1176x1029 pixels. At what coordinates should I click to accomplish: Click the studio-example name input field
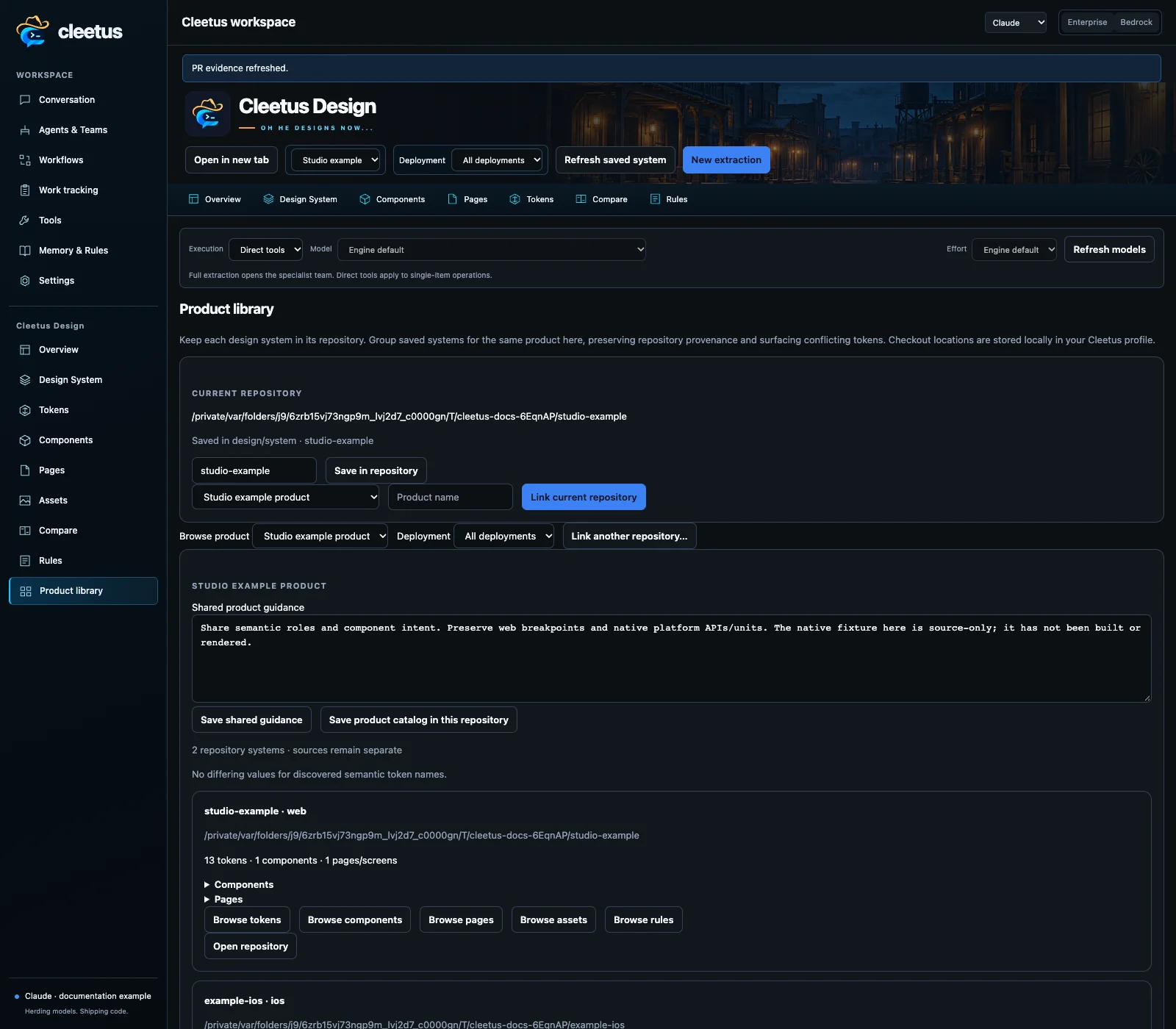[x=254, y=470]
